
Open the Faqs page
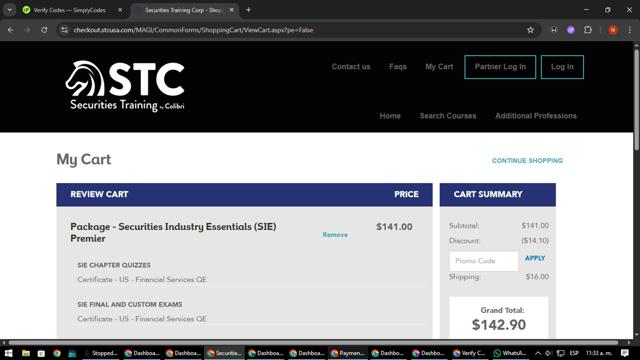coord(398,67)
